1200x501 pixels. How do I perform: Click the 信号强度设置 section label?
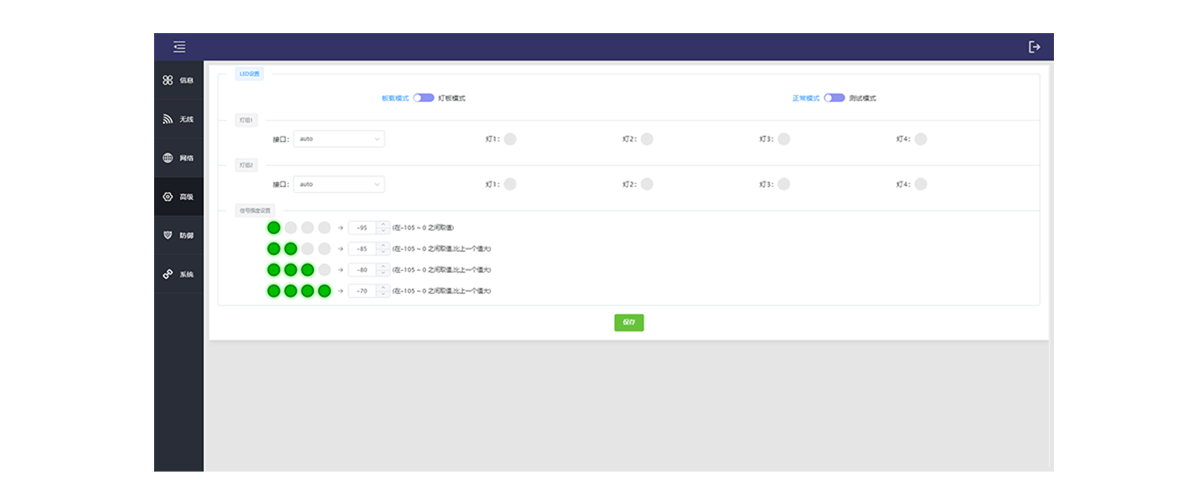click(254, 210)
